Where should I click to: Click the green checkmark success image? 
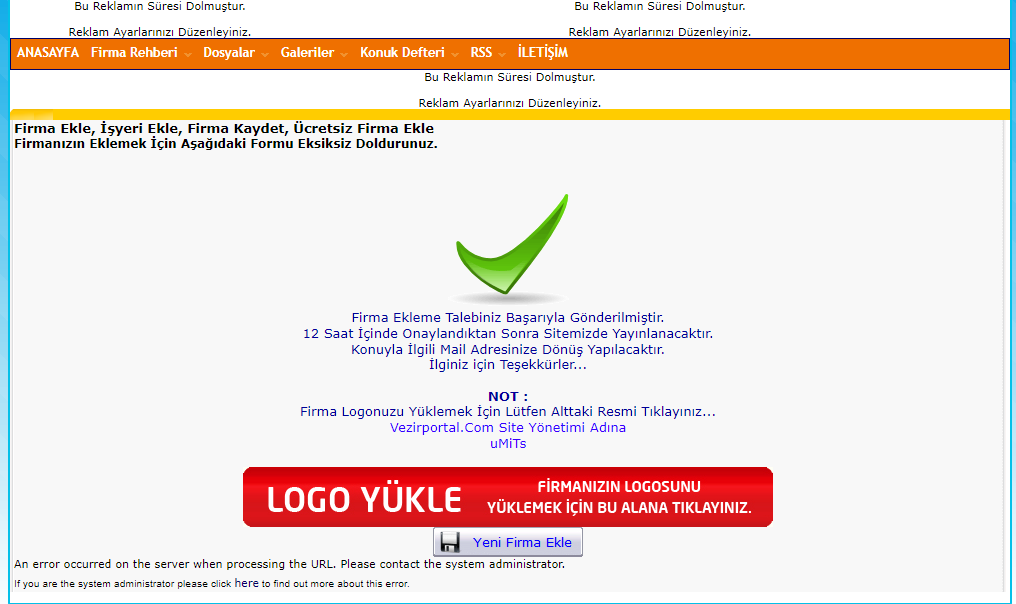pos(510,248)
